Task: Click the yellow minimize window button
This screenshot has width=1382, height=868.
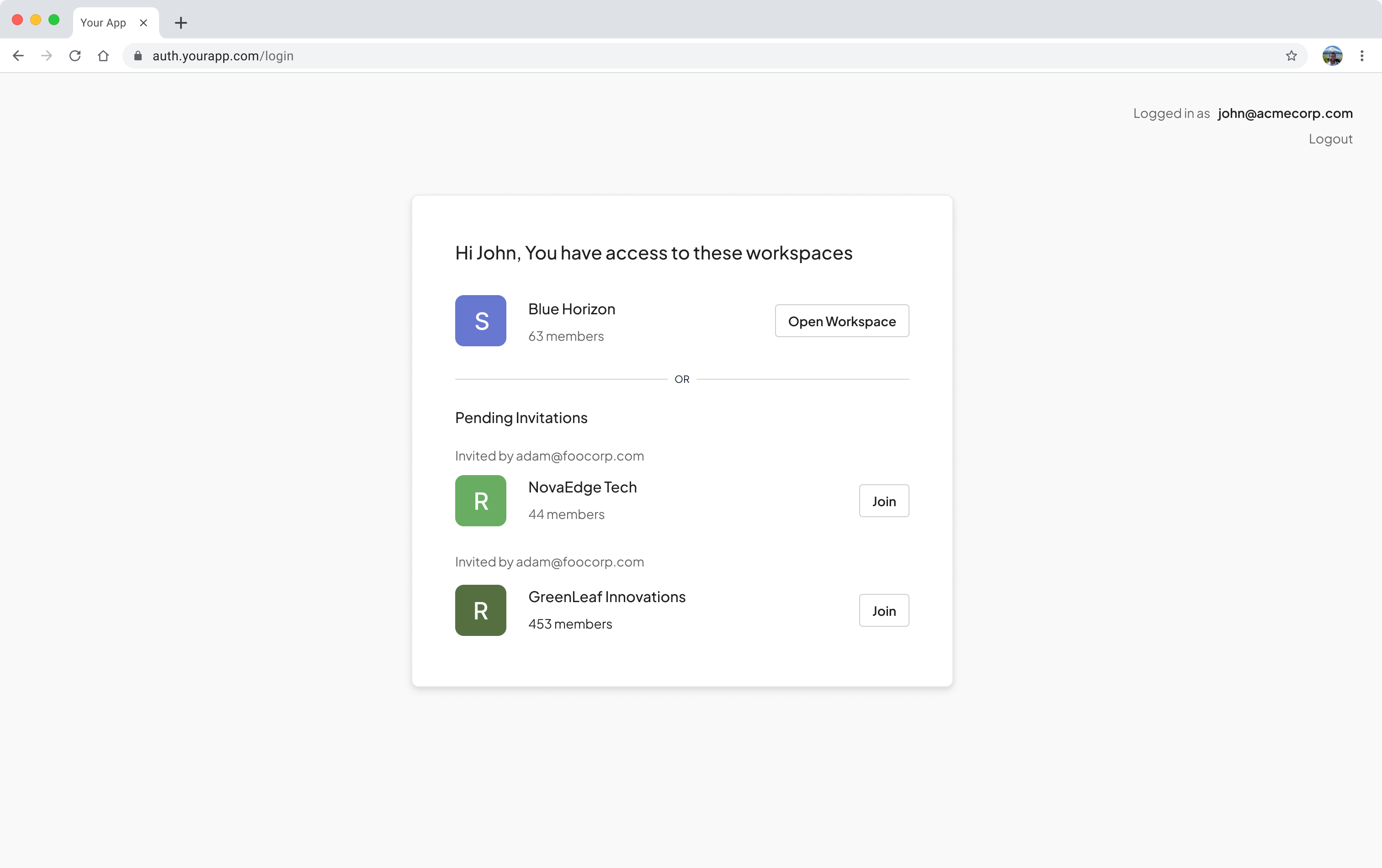Action: coord(36,20)
